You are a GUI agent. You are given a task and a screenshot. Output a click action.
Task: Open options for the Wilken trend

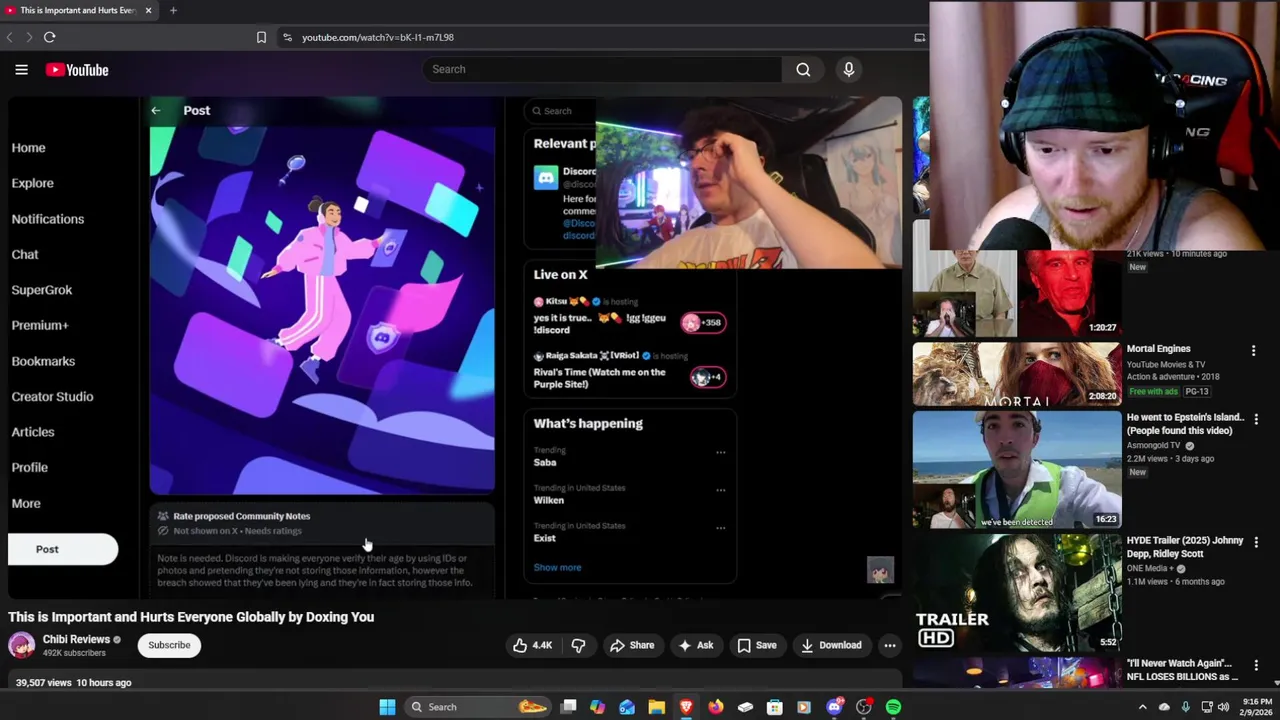click(720, 490)
